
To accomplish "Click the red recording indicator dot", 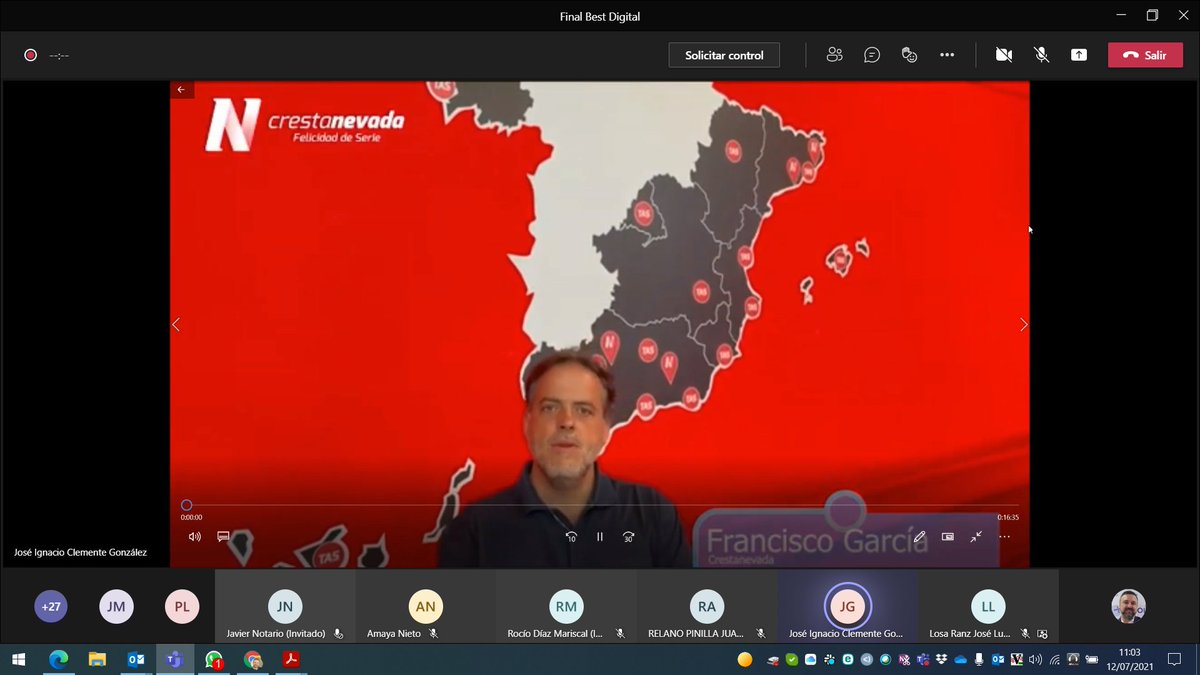I will [30, 55].
